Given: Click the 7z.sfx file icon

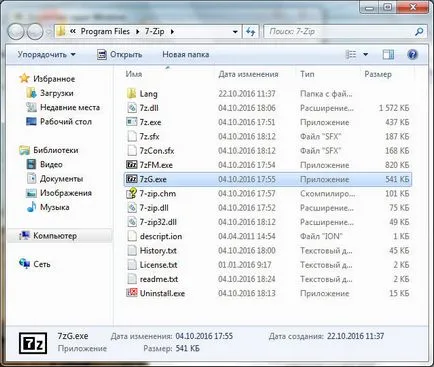Looking at the screenshot, I should pos(132,136).
